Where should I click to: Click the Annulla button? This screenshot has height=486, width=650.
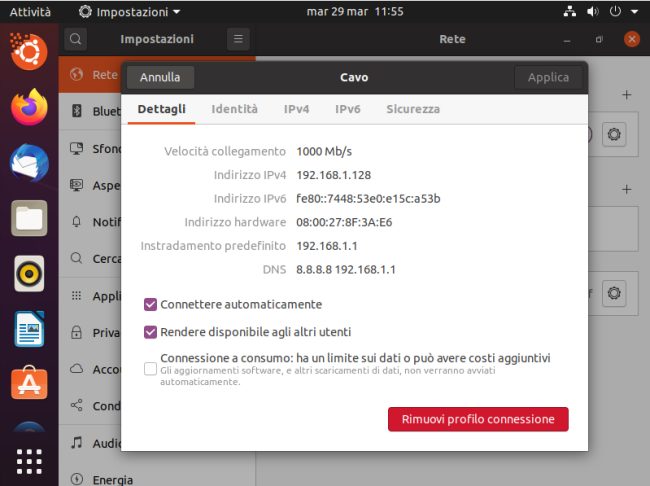pos(160,77)
